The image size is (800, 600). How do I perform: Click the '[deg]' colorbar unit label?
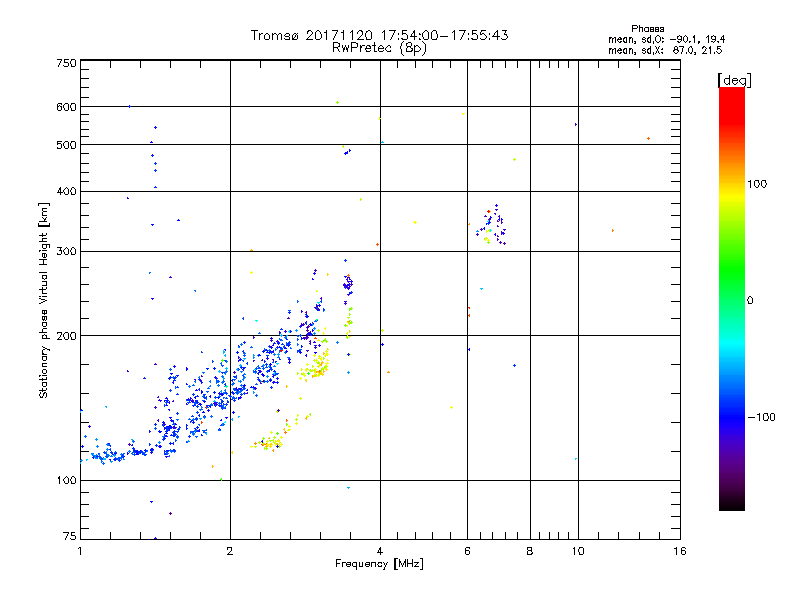point(734,81)
